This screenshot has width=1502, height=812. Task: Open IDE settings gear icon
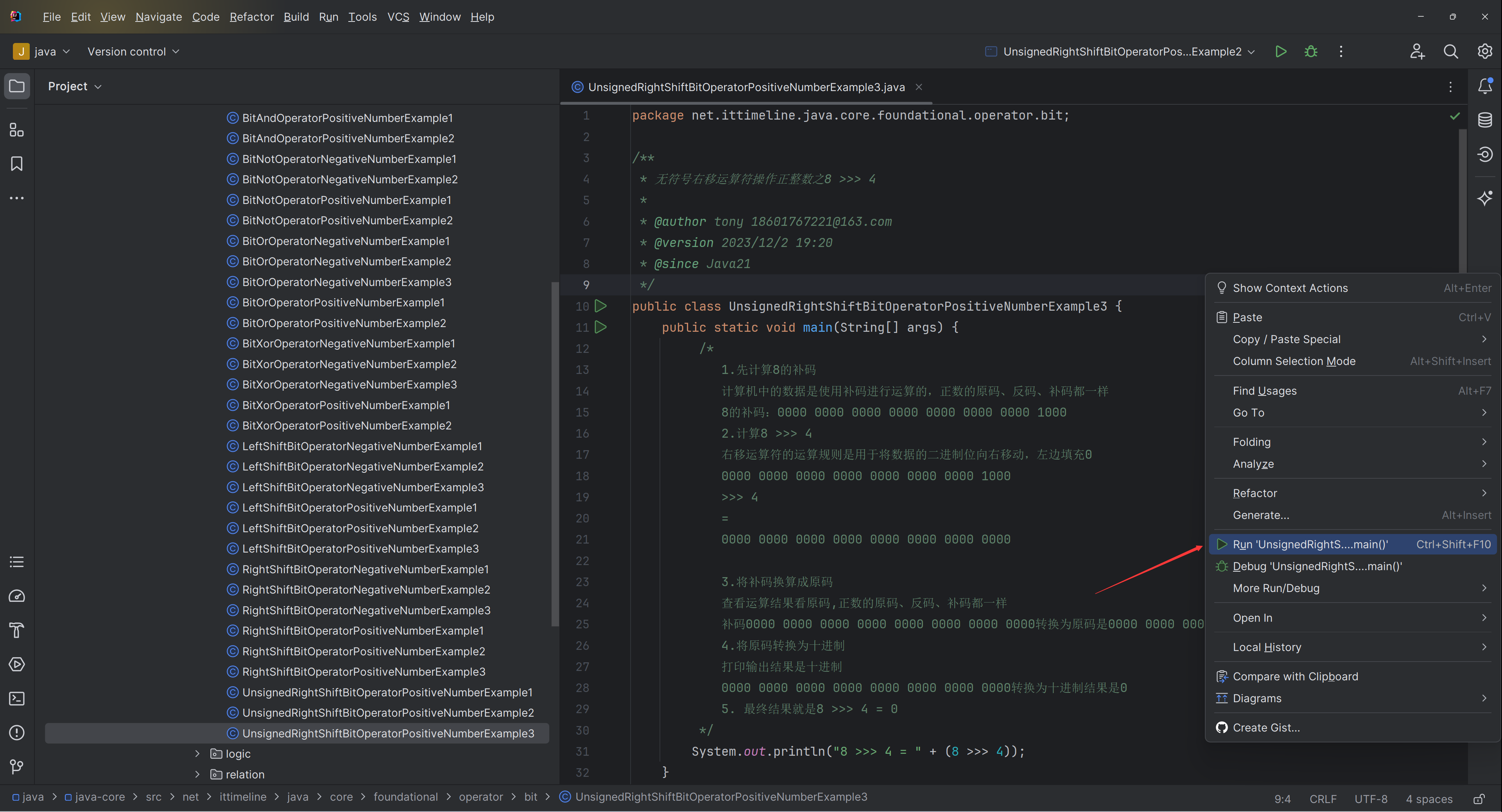(x=1484, y=51)
